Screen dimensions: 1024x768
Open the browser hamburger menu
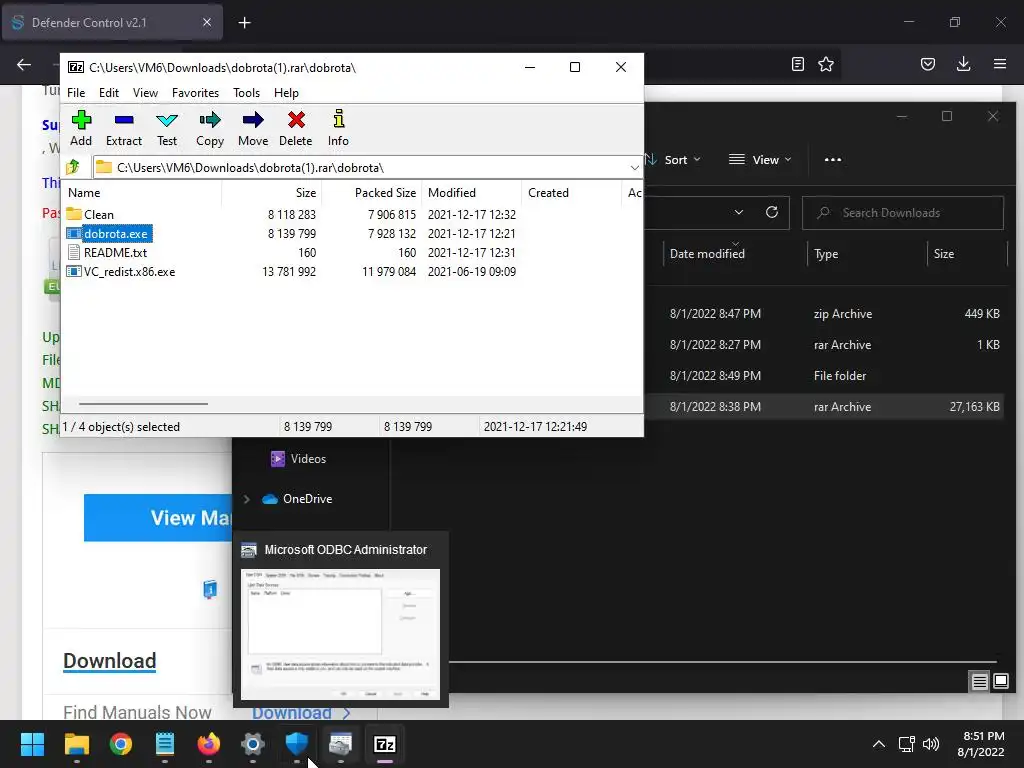[x=999, y=64]
